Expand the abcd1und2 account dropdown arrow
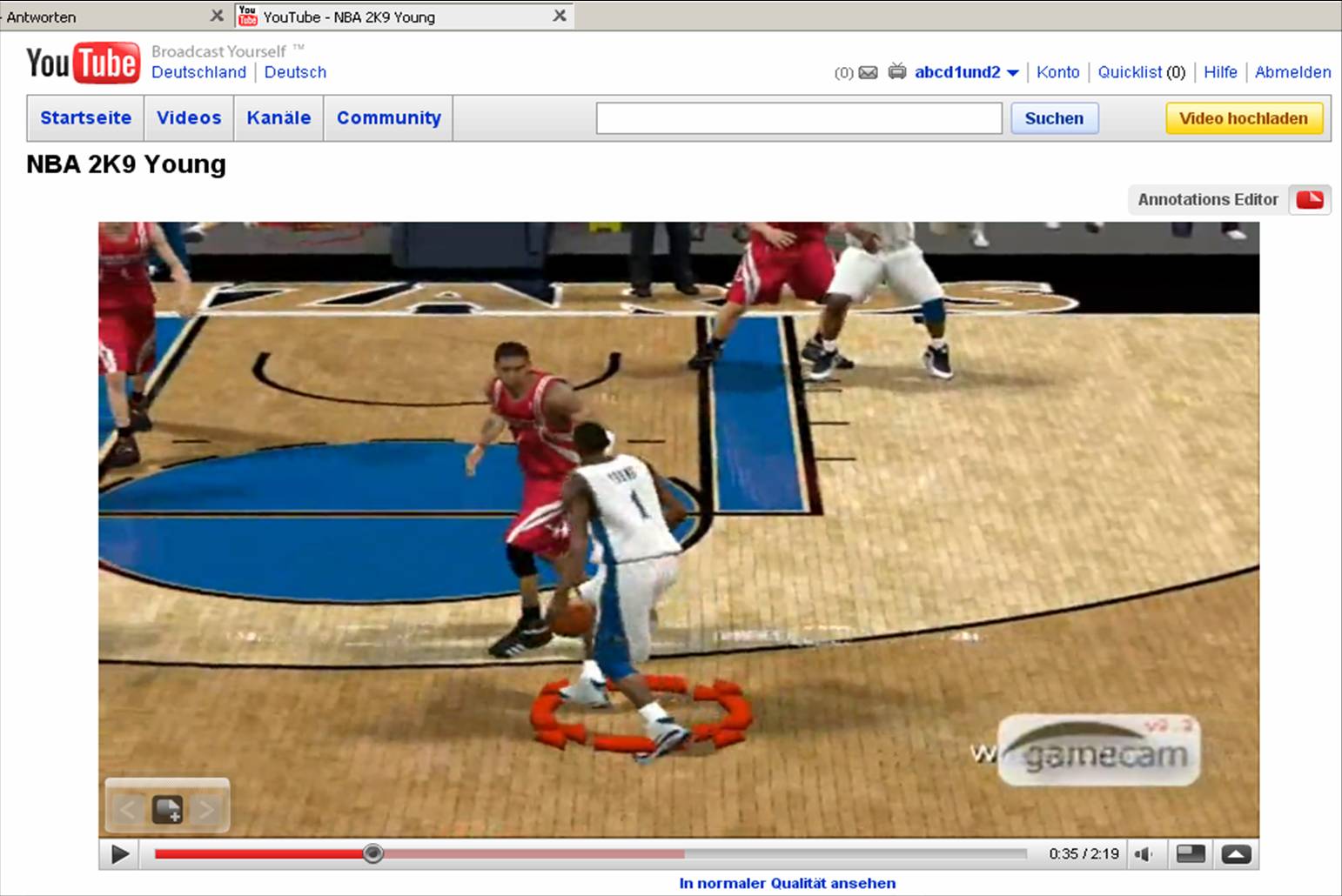The width and height of the screenshot is (1342, 896). click(1013, 73)
